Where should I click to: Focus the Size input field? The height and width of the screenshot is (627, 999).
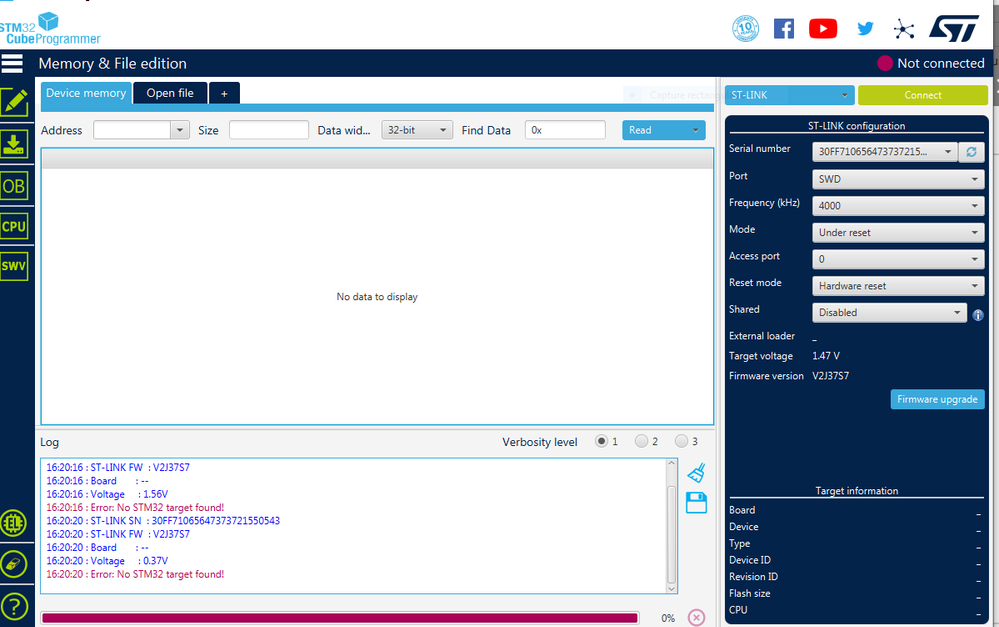click(x=269, y=130)
